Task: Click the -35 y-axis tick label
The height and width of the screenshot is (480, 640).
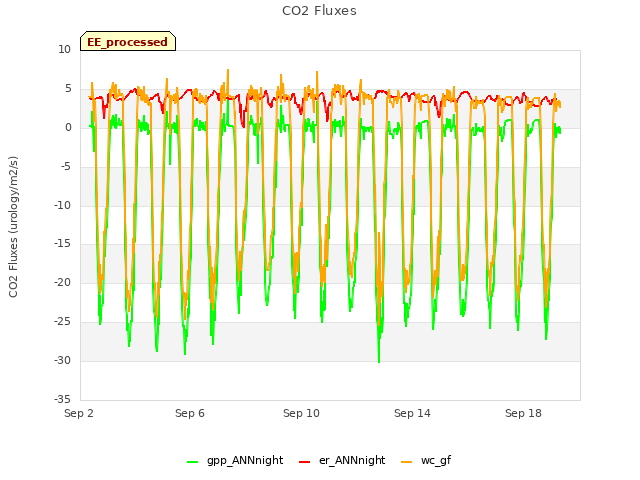Action: 62,399
